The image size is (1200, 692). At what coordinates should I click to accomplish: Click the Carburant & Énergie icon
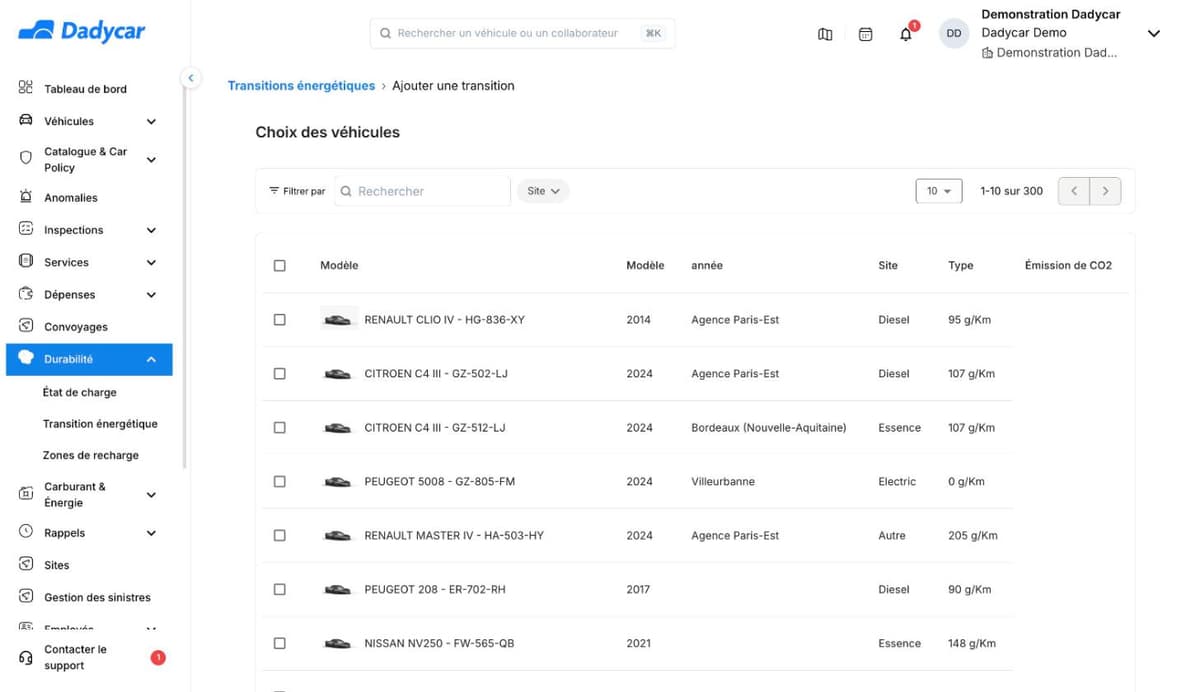click(x=26, y=494)
